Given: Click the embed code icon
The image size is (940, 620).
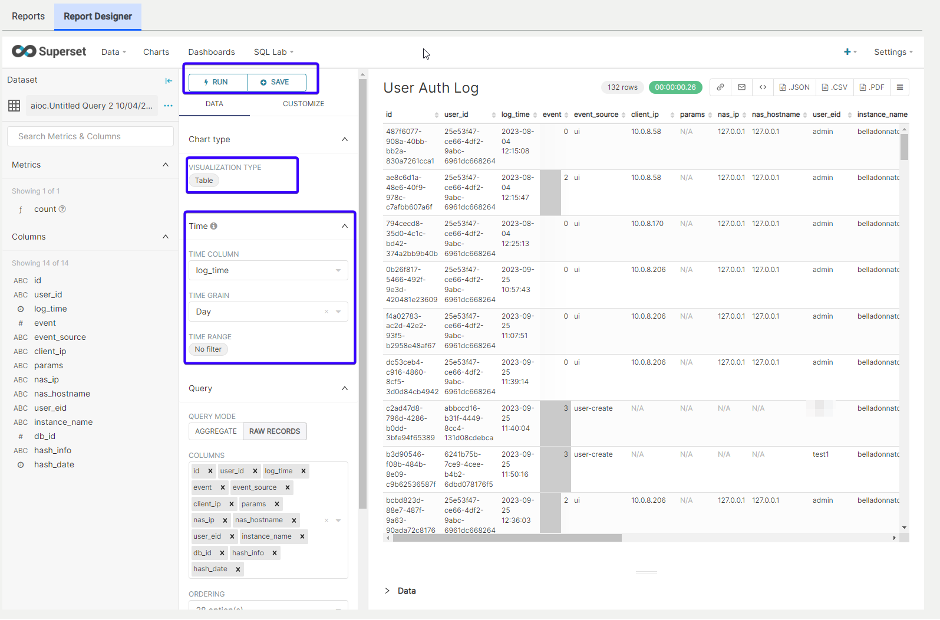Looking at the screenshot, I should click(x=763, y=87).
